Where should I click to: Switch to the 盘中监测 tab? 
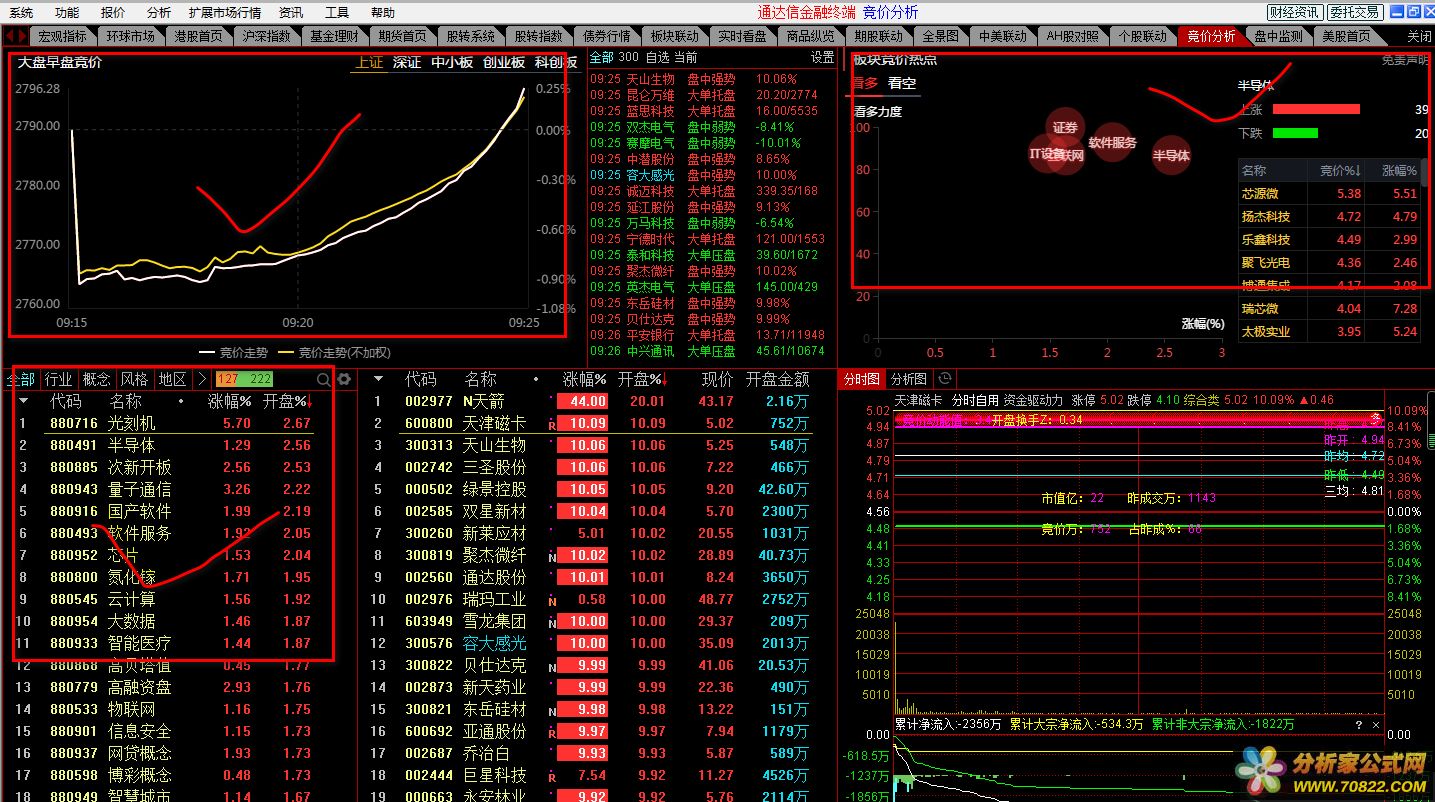(1278, 36)
